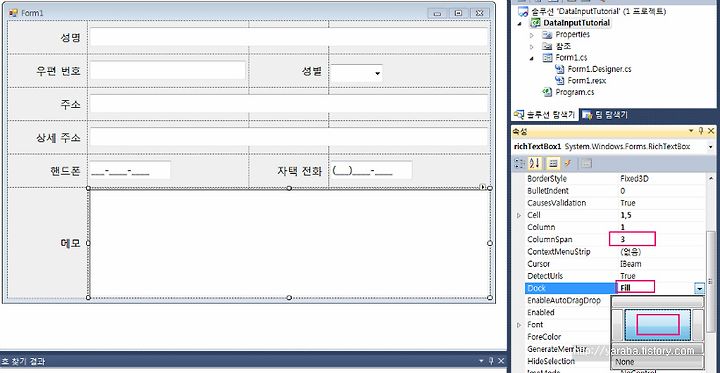The image size is (720, 373).
Task: Select the 참조 references node
Action: [563, 46]
